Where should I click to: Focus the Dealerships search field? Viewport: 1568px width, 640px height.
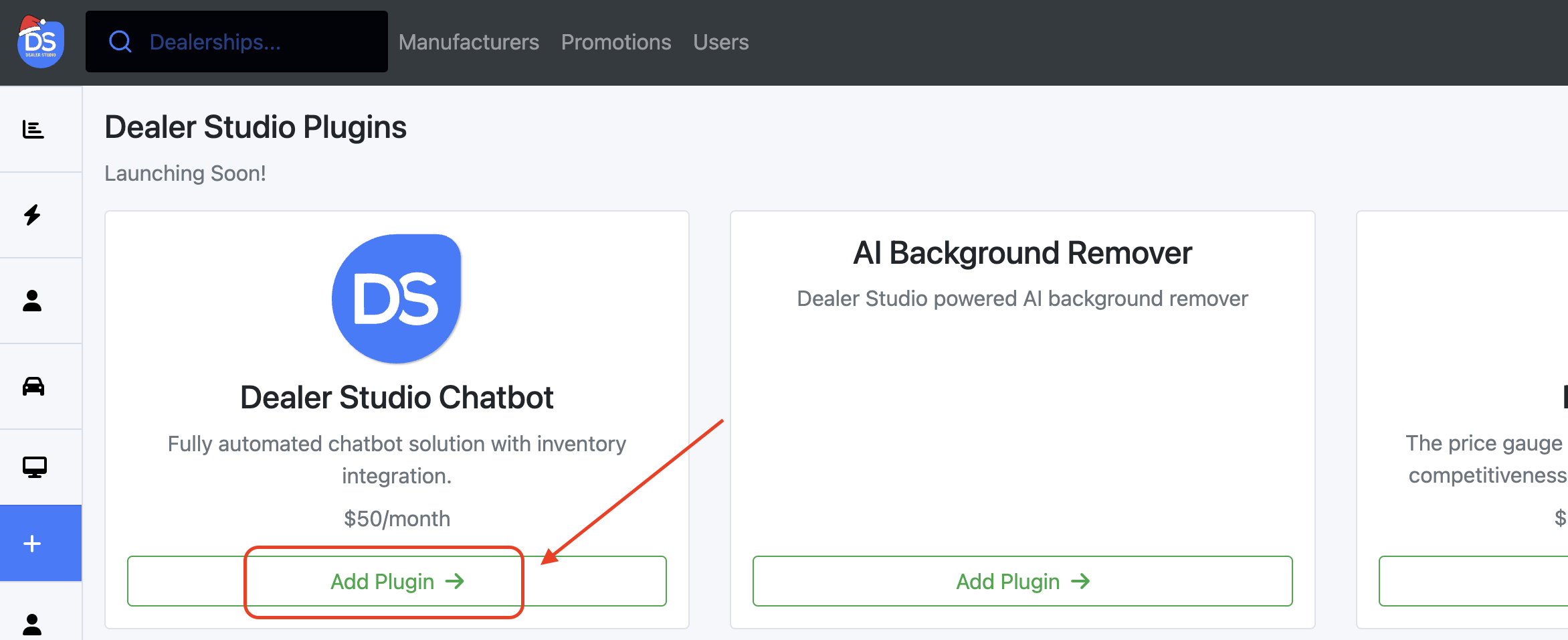click(x=237, y=42)
